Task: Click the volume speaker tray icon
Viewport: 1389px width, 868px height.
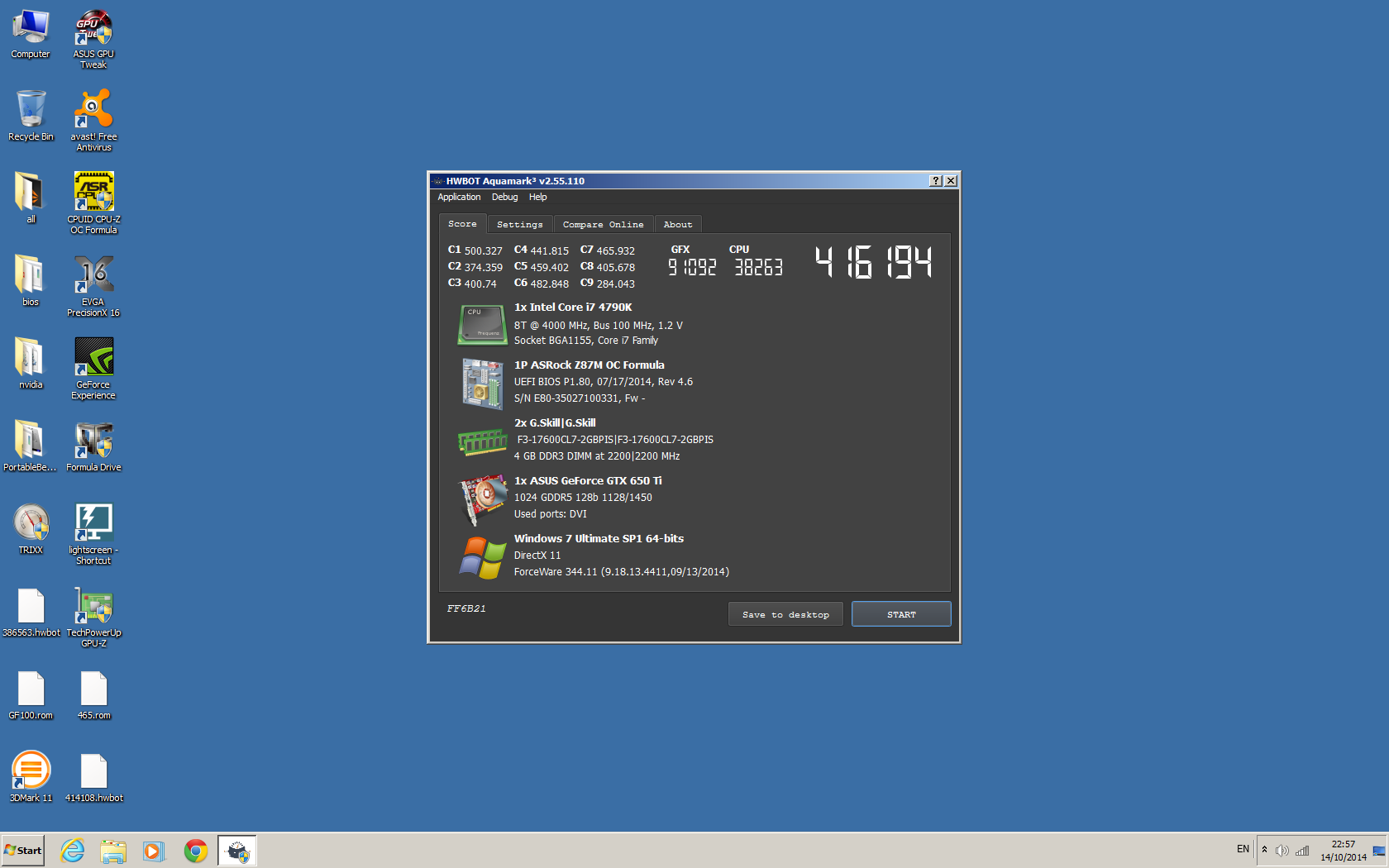Action: 1282,851
